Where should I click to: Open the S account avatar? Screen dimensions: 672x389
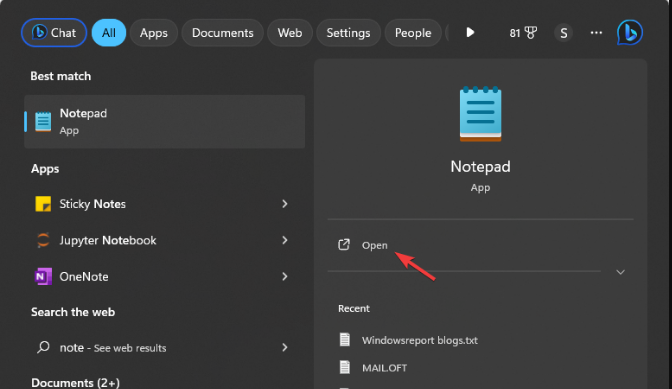564,33
